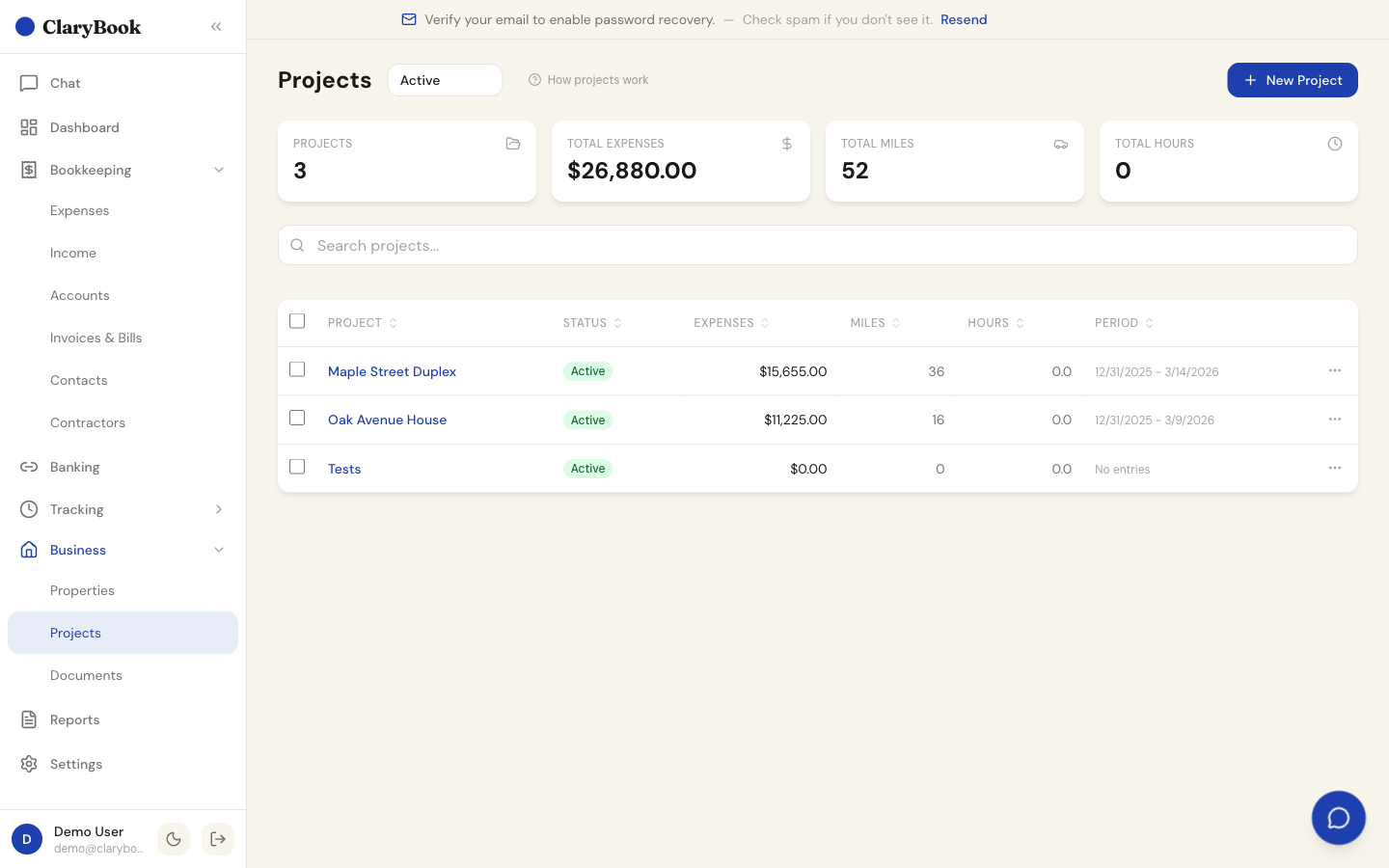Click the project search field
The height and width of the screenshot is (868, 1389).
(x=817, y=245)
